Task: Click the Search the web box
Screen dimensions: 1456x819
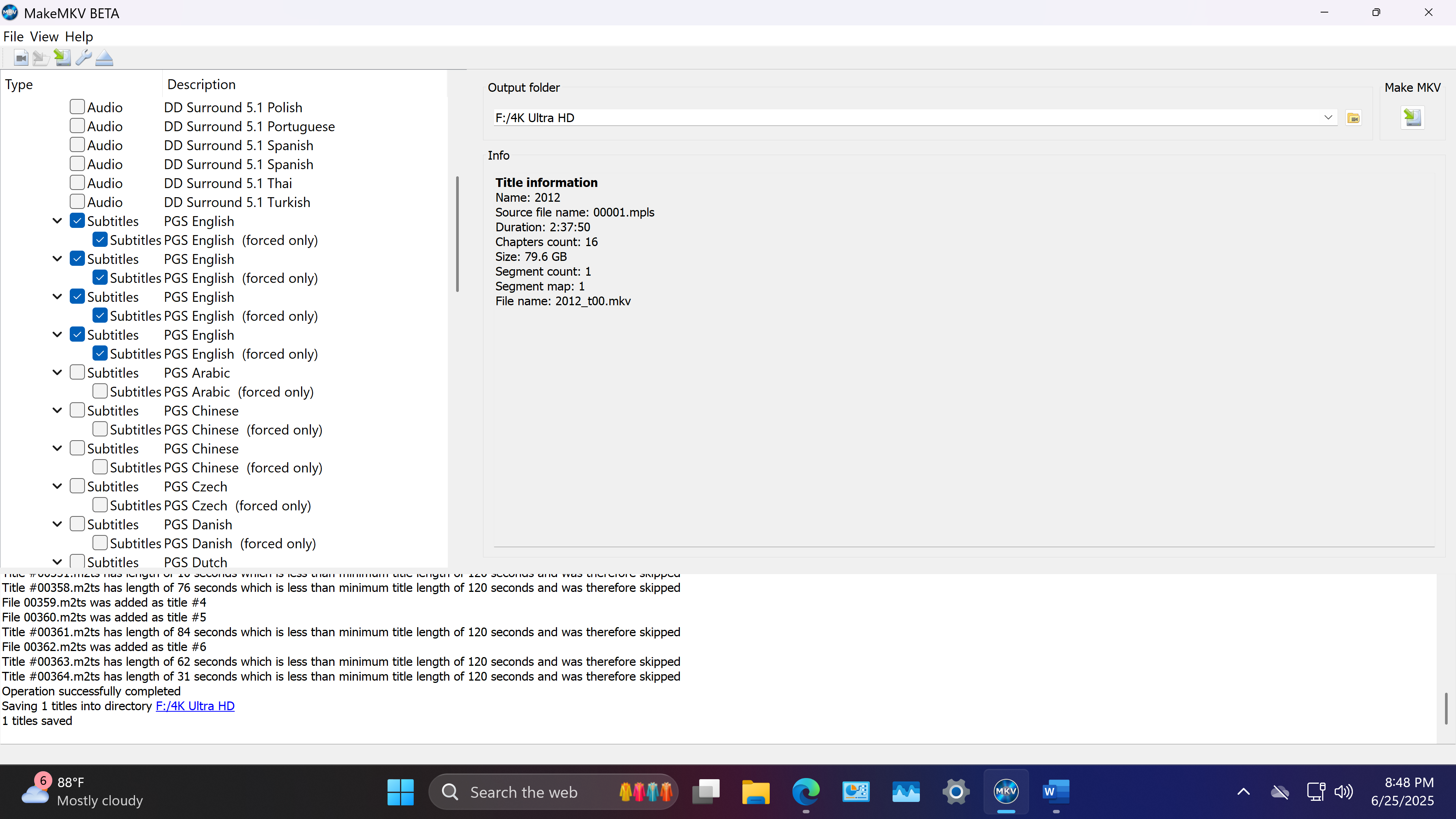Action: click(x=553, y=792)
